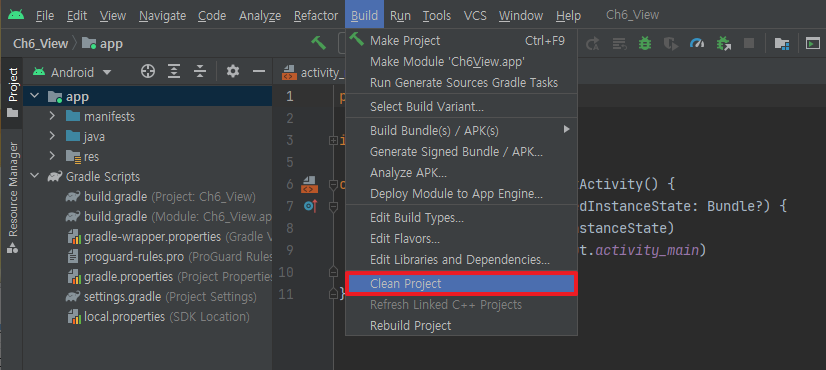
Task: Click Apply Code Changes toolbar icon
Action: coord(619,43)
